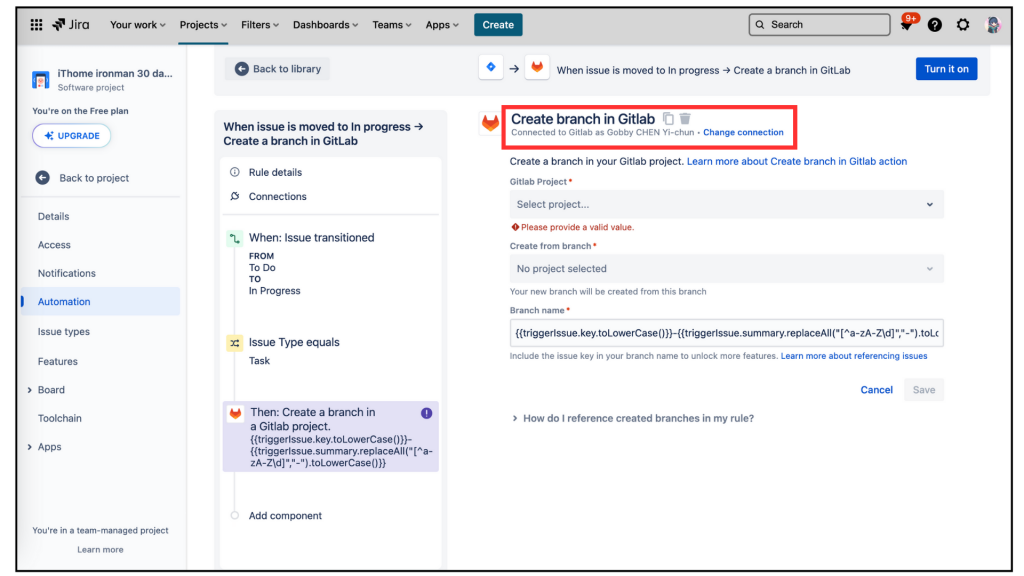Click the iThome ironman project avatar icon

(x=40, y=80)
